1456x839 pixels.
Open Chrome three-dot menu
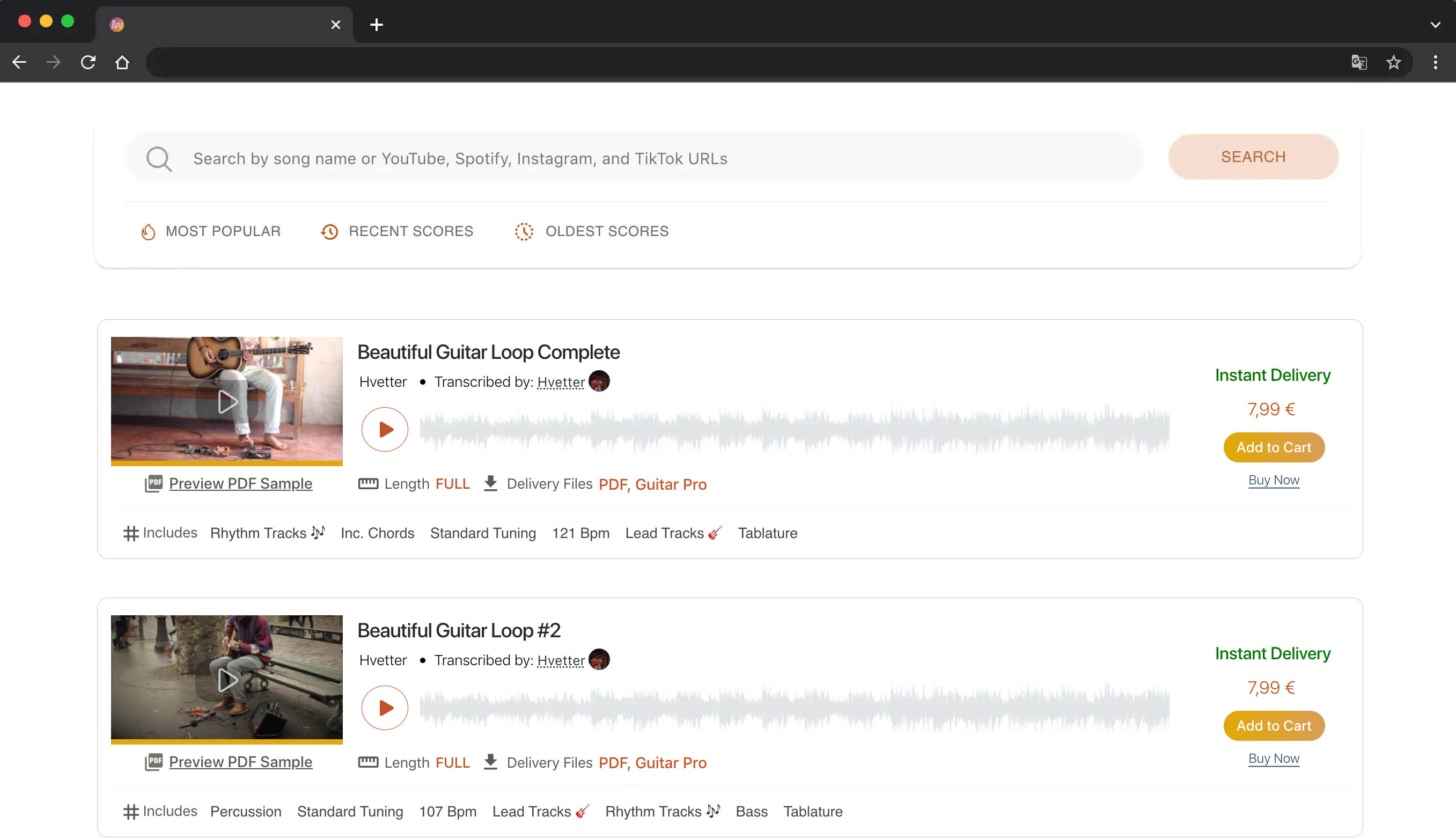pyautogui.click(x=1435, y=62)
